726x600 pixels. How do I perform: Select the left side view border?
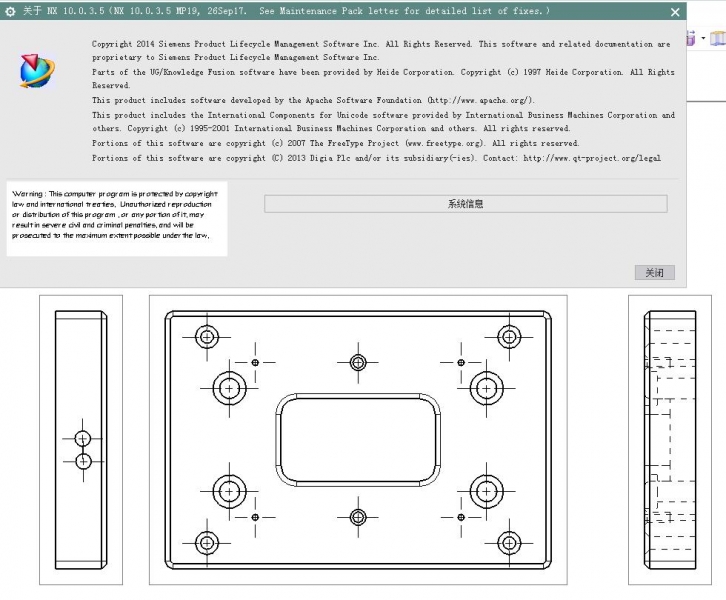pyautogui.click(x=81, y=440)
